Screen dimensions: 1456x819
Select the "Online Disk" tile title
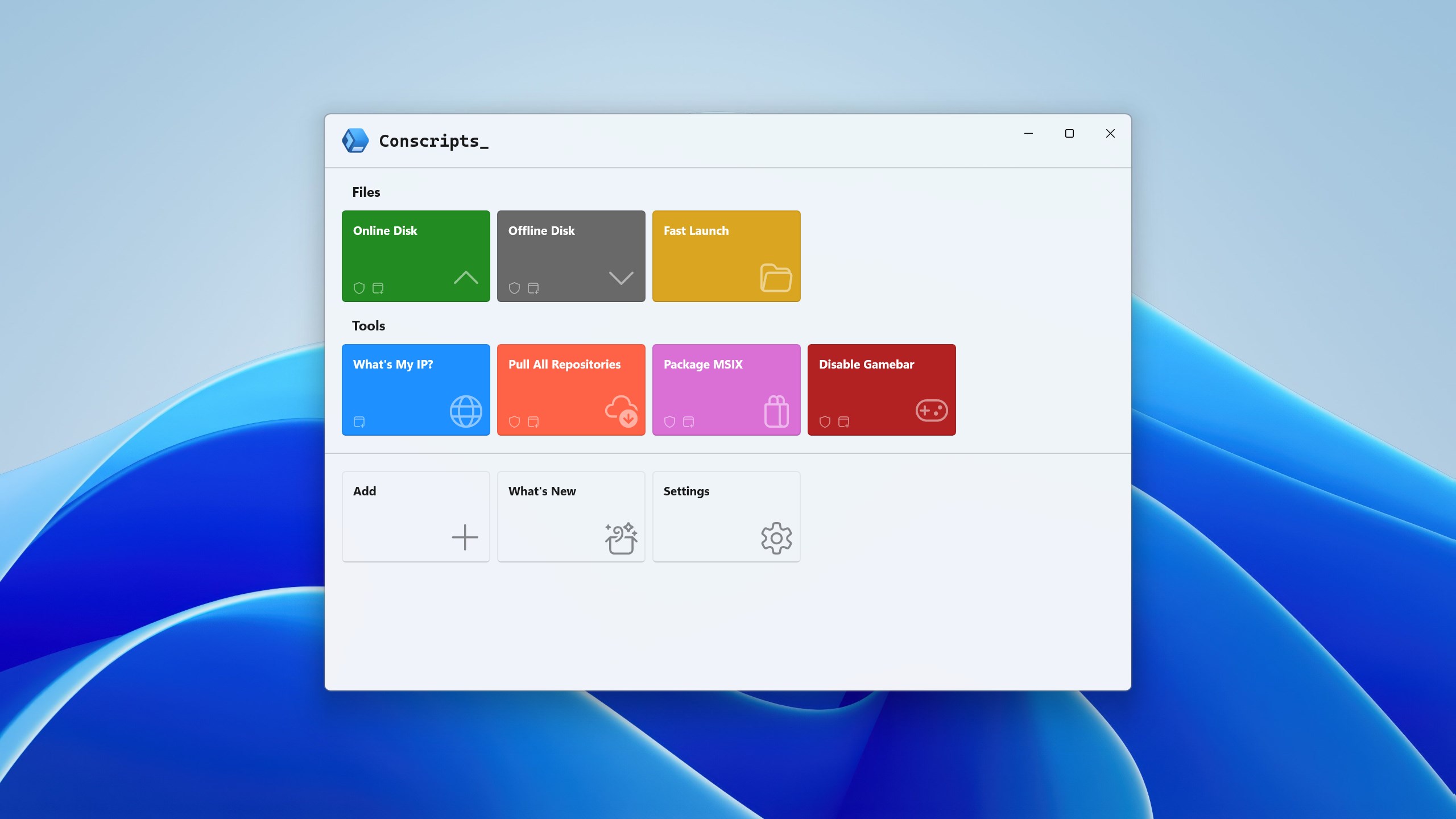385,230
